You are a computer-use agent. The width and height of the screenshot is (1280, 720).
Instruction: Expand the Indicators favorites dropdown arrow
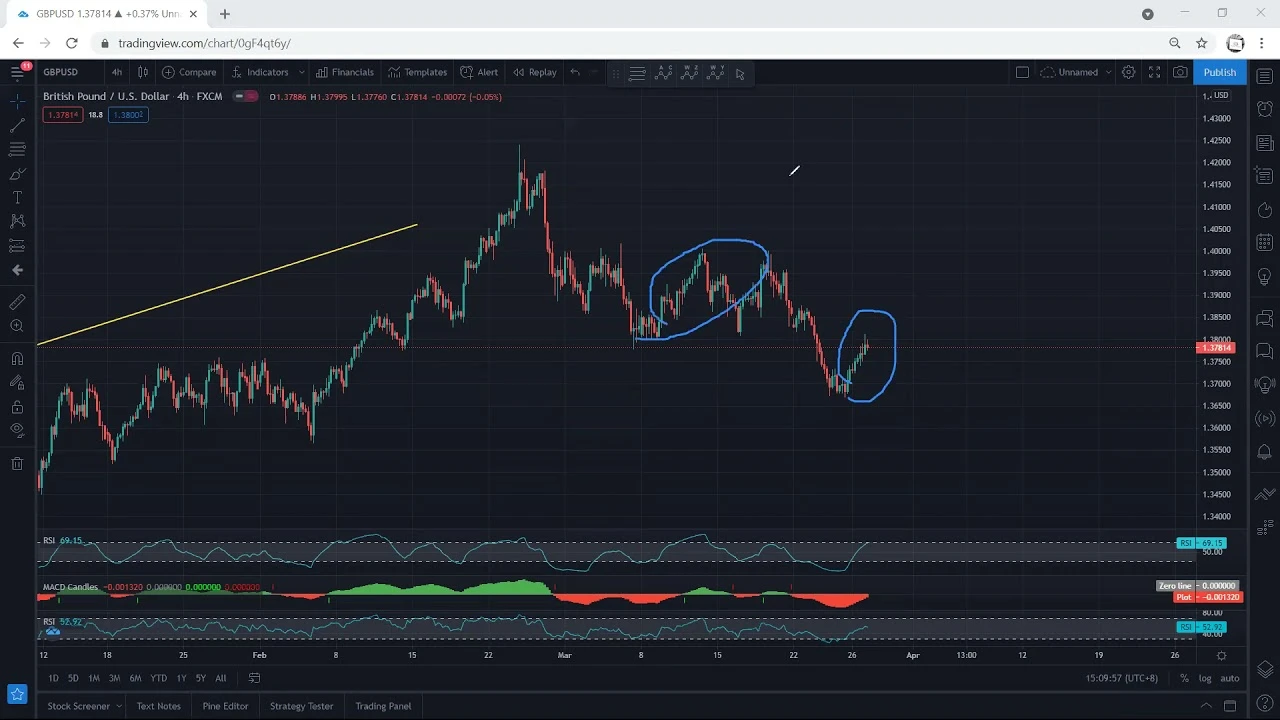pos(301,72)
